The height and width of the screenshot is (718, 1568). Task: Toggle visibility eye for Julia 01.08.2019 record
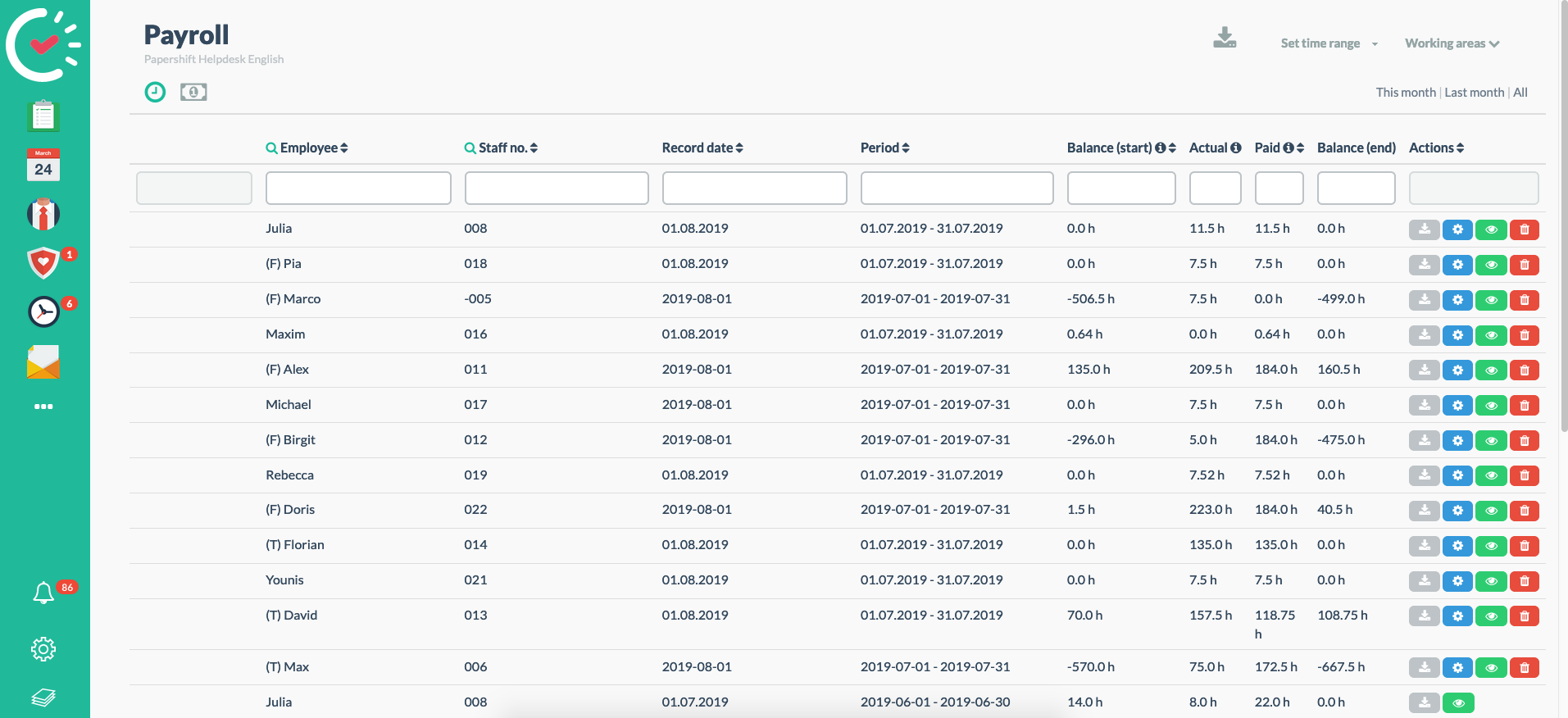(1491, 229)
